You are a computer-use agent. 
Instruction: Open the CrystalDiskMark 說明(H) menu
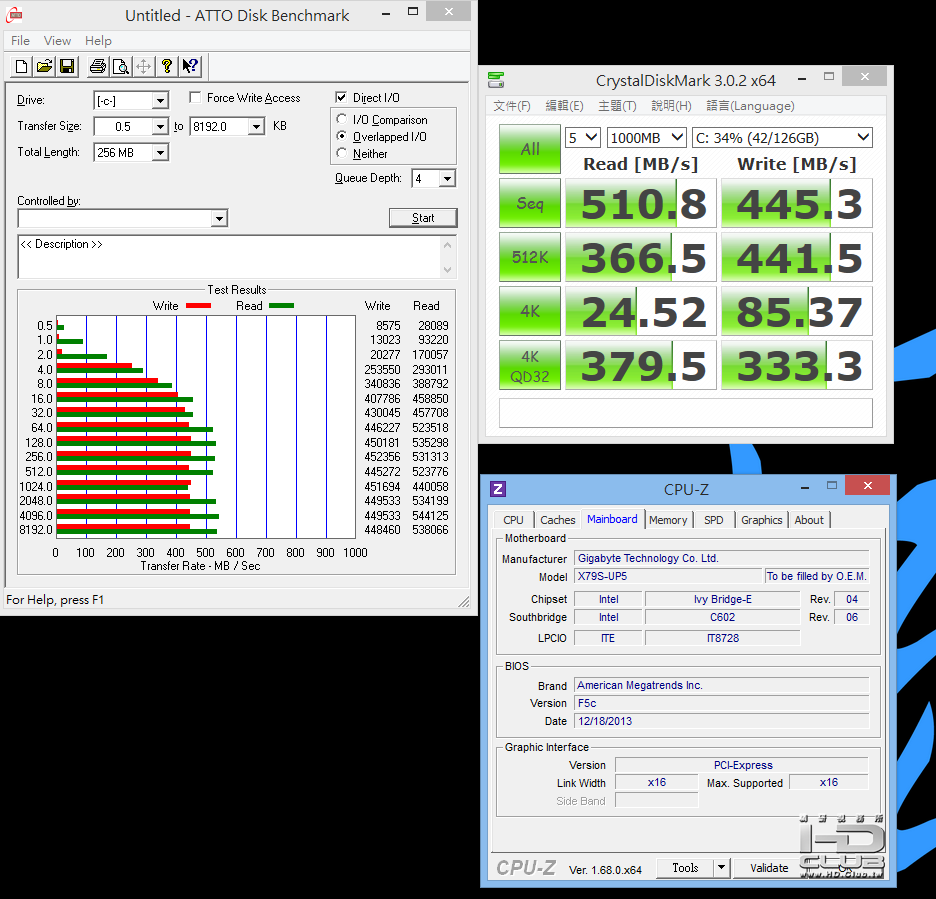pos(671,106)
